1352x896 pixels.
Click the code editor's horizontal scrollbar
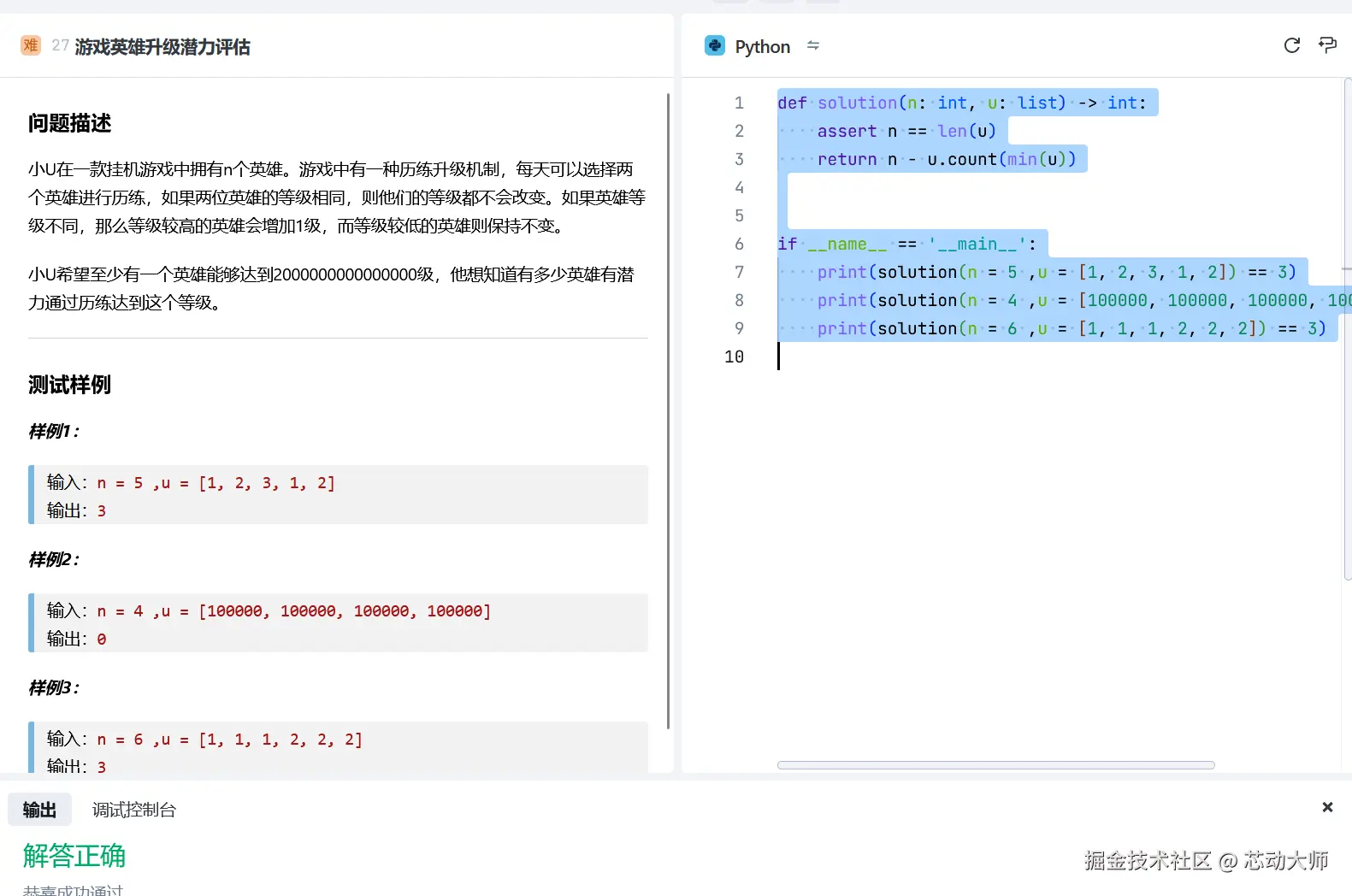pyautogui.click(x=995, y=765)
